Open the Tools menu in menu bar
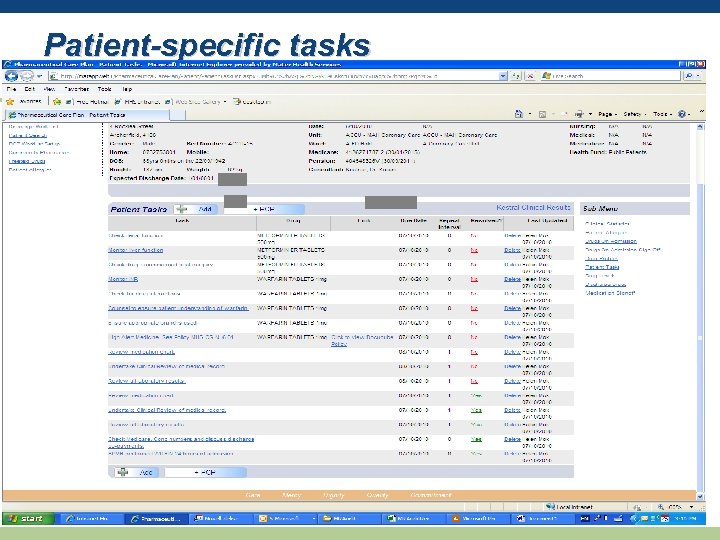This screenshot has width=720, height=540. pos(105,89)
